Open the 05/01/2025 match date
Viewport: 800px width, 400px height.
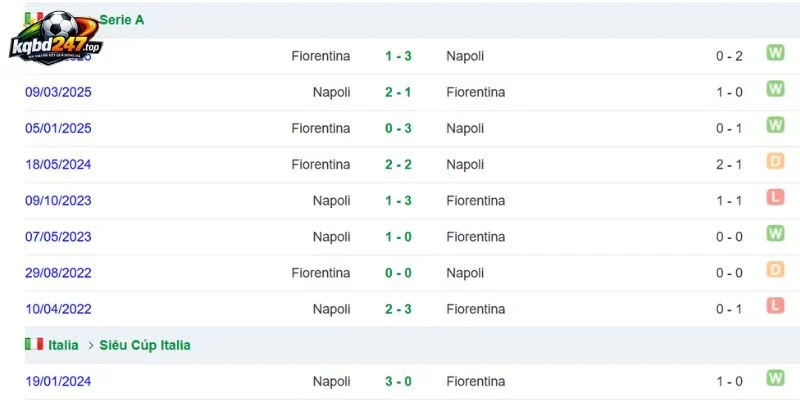58,129
